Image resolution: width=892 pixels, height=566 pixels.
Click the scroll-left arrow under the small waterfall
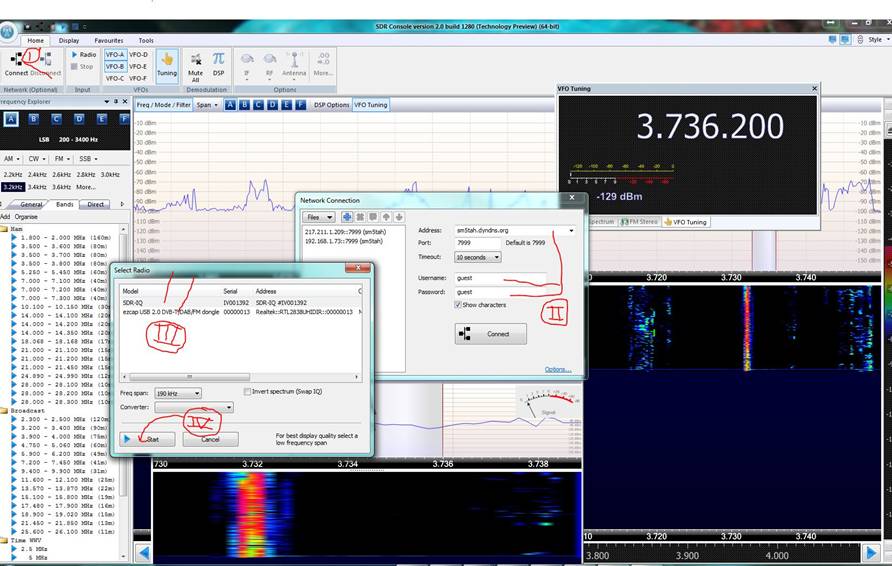tap(143, 552)
